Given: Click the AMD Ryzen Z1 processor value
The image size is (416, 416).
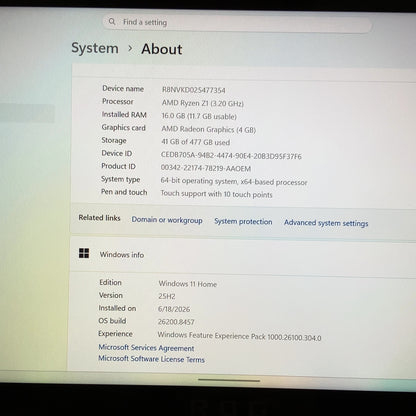Looking at the screenshot, I should (203, 103).
